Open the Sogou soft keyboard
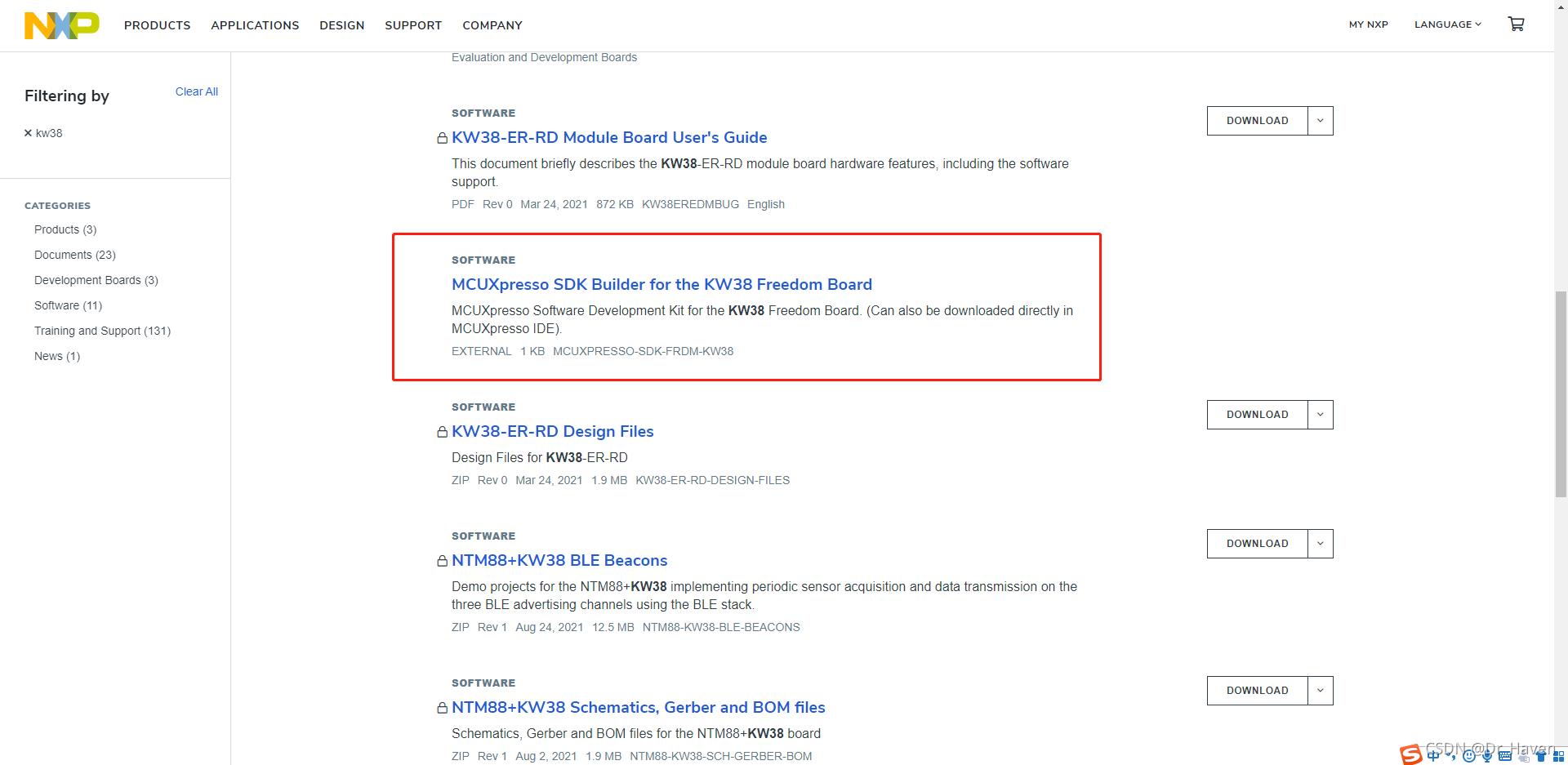The width and height of the screenshot is (1568, 765). (x=1505, y=756)
